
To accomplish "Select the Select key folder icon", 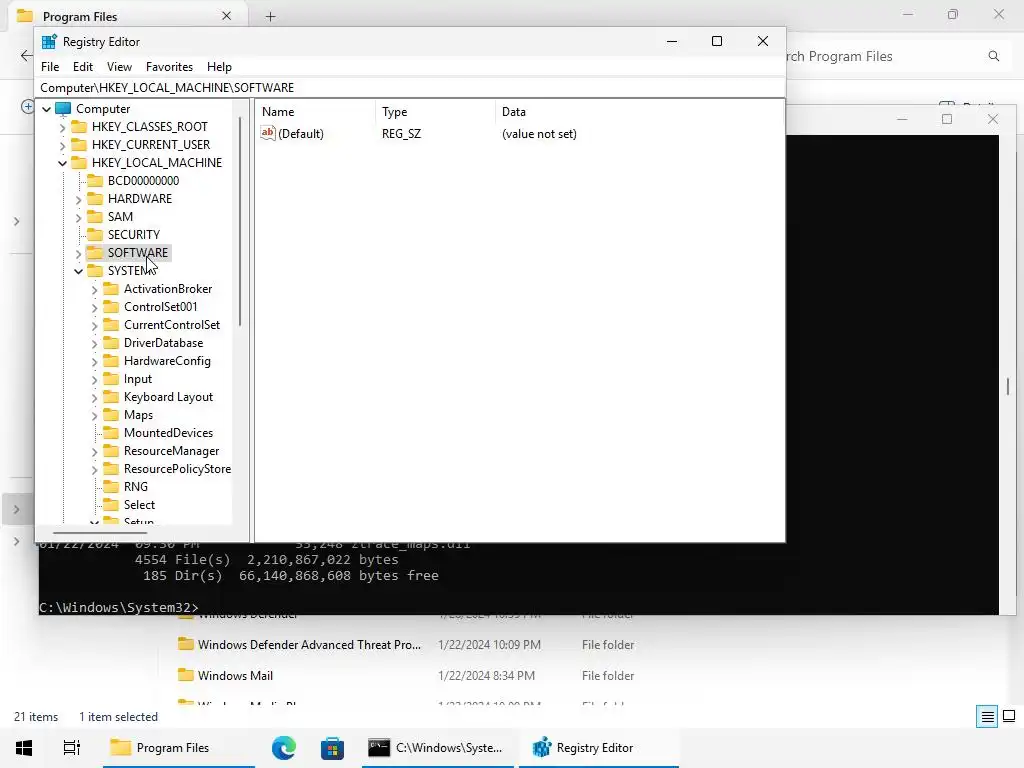I will 111,505.
